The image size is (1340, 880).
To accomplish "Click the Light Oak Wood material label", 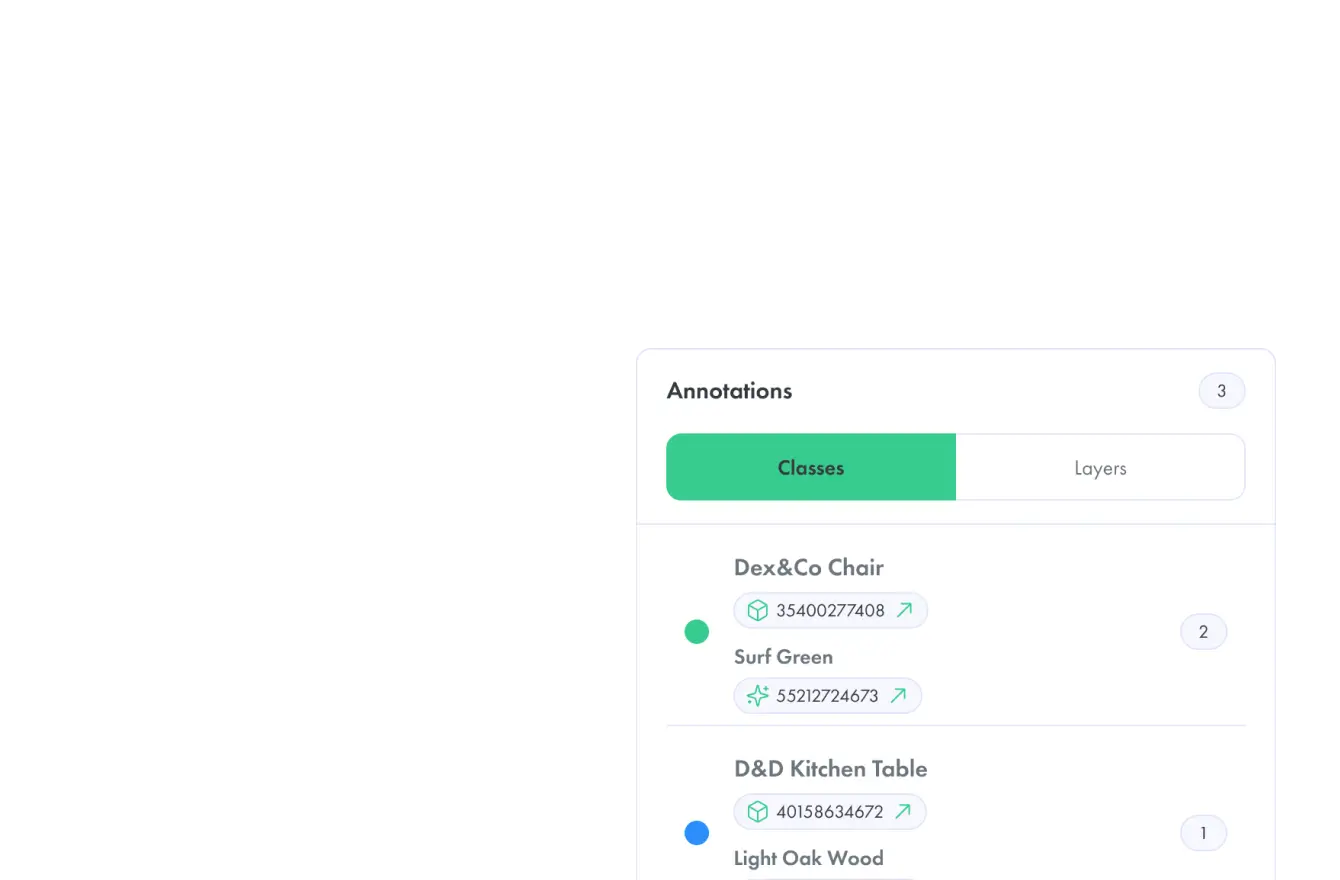I will point(809,858).
